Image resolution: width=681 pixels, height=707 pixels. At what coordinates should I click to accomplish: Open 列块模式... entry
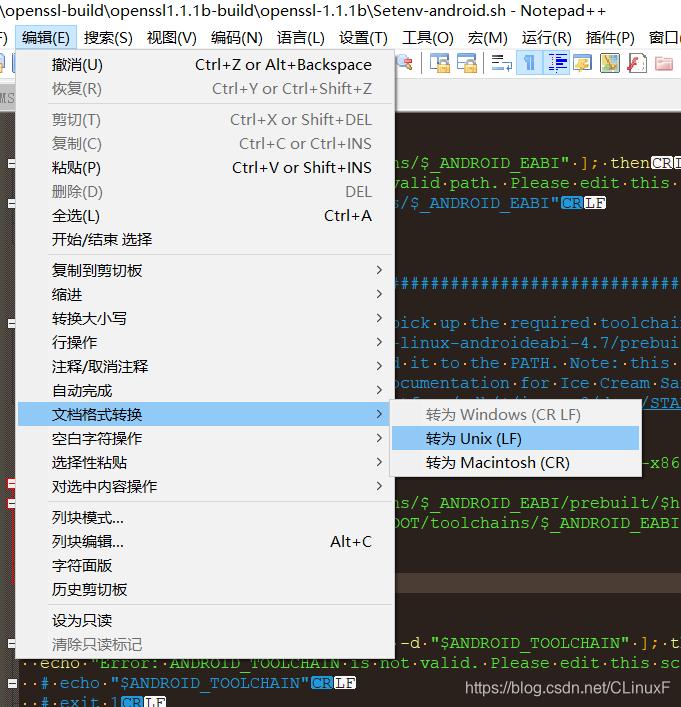click(204, 518)
